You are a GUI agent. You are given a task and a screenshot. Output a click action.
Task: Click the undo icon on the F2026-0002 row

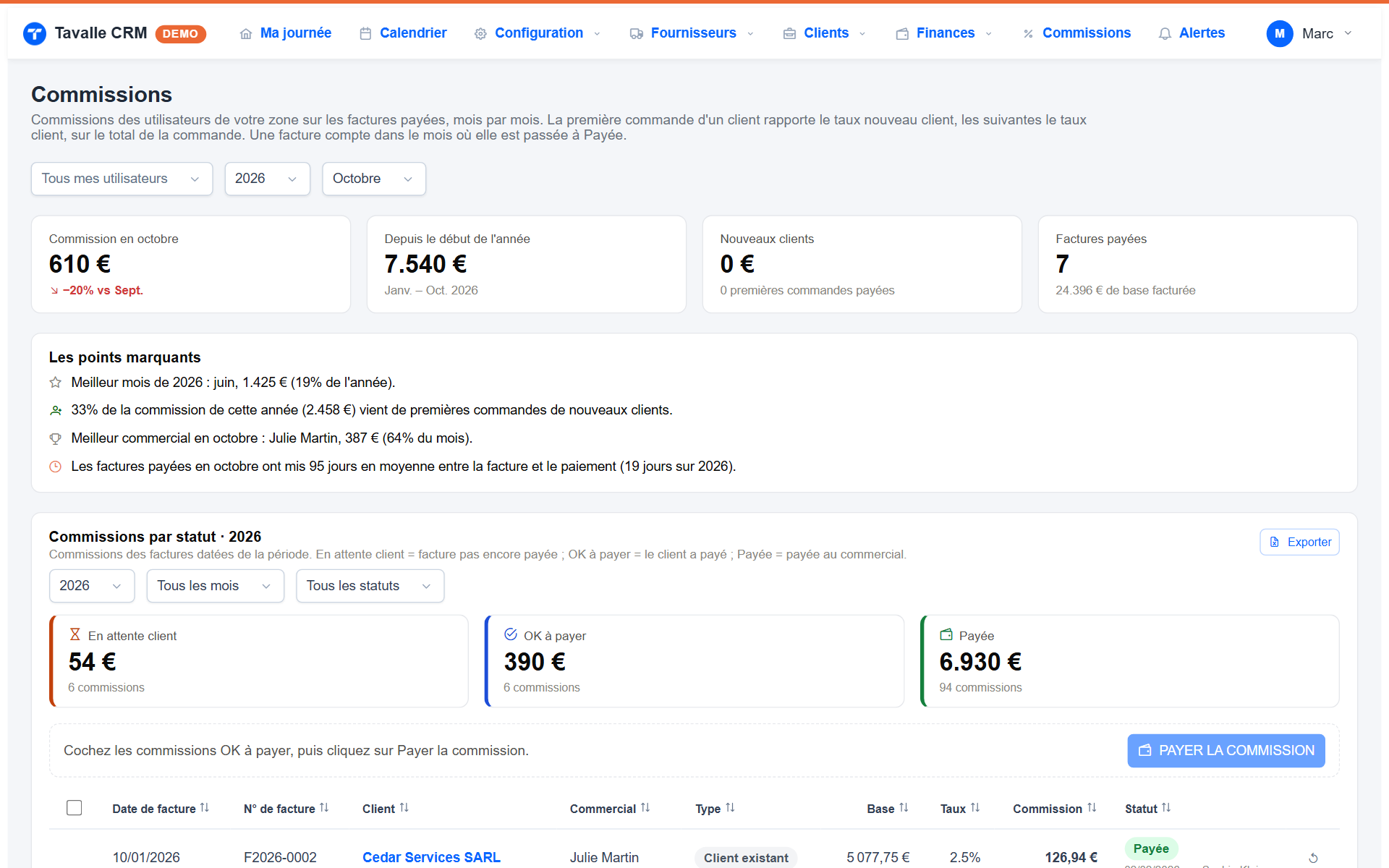[1313, 858]
